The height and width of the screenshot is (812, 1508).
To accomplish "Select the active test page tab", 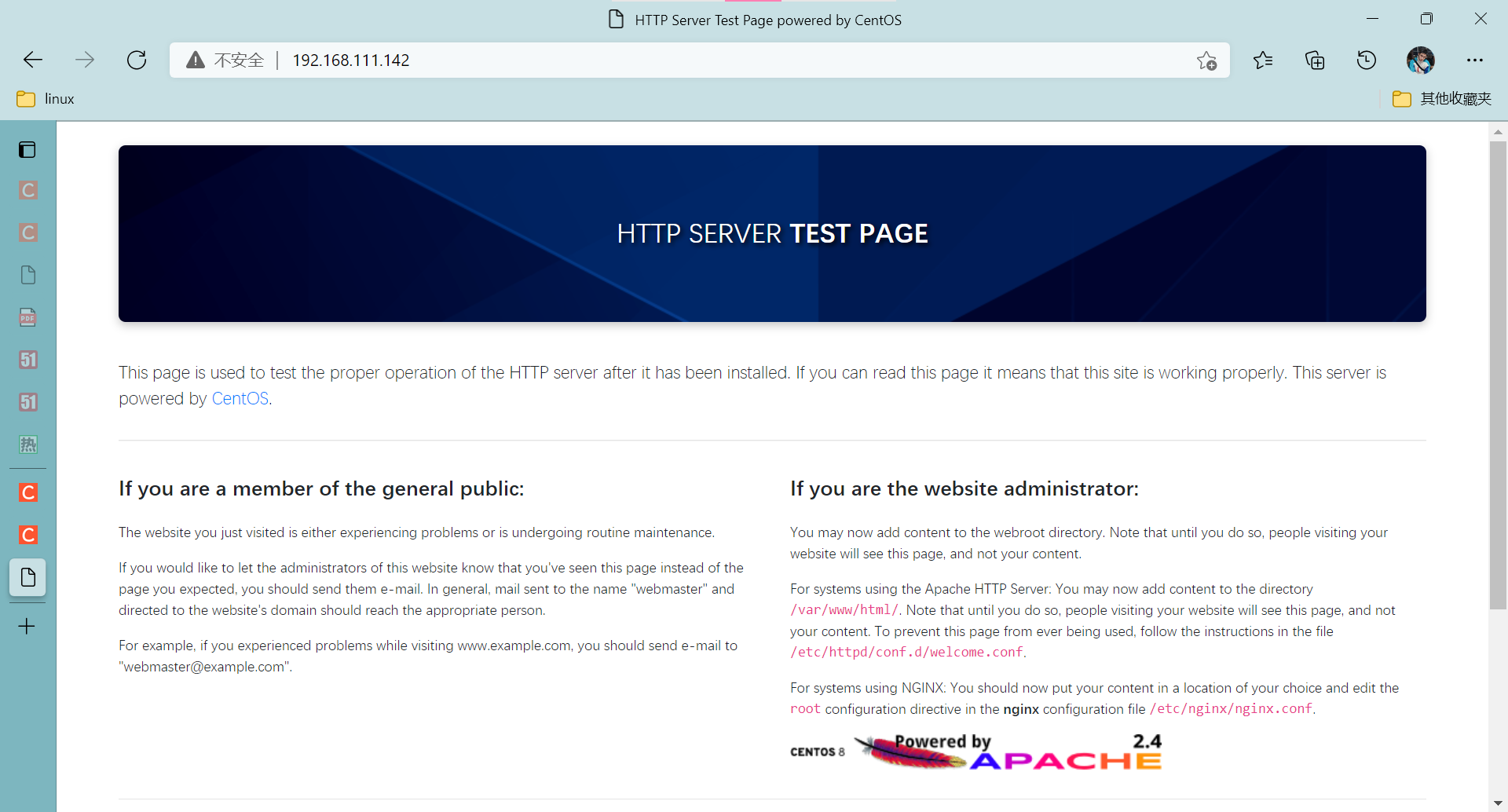I will click(x=27, y=577).
